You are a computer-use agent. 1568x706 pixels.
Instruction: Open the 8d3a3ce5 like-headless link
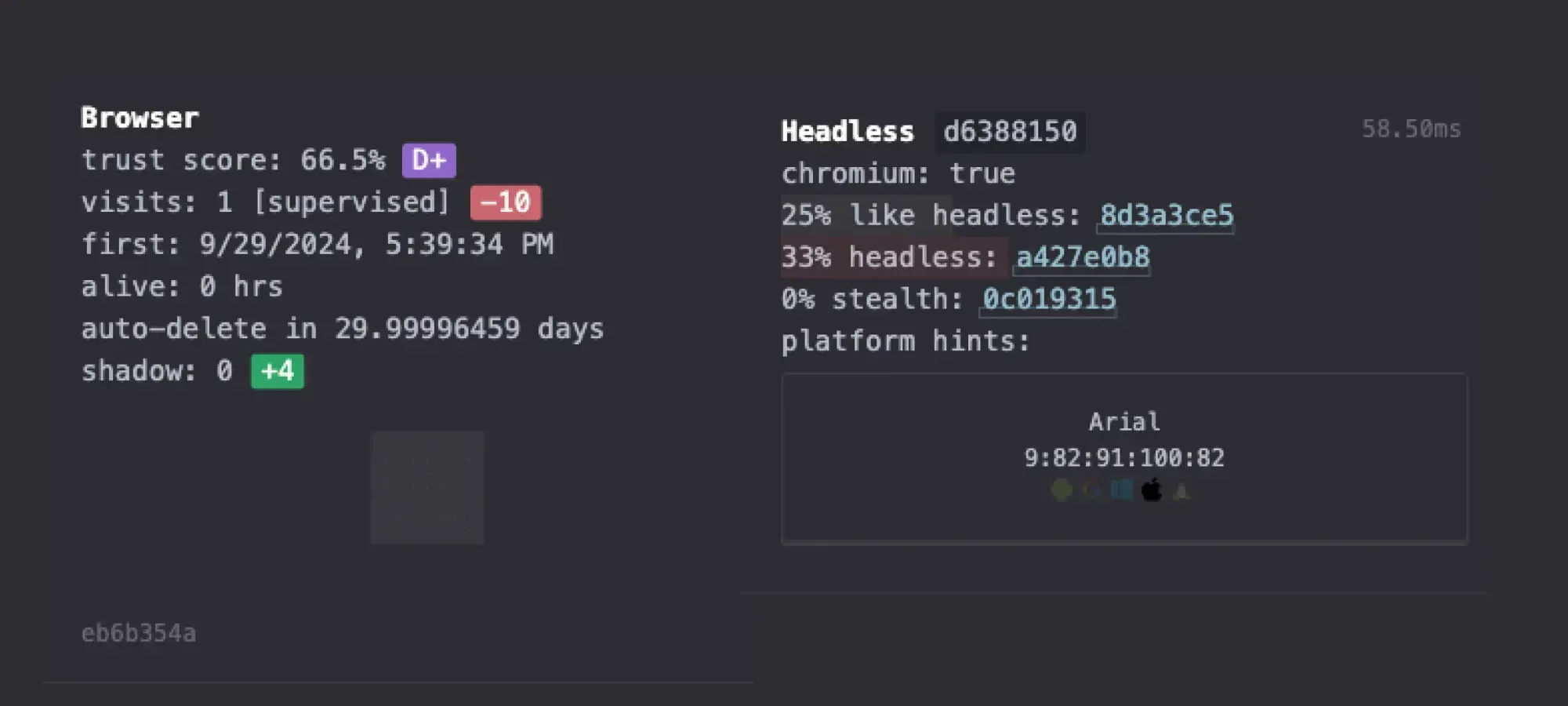pyautogui.click(x=1166, y=216)
